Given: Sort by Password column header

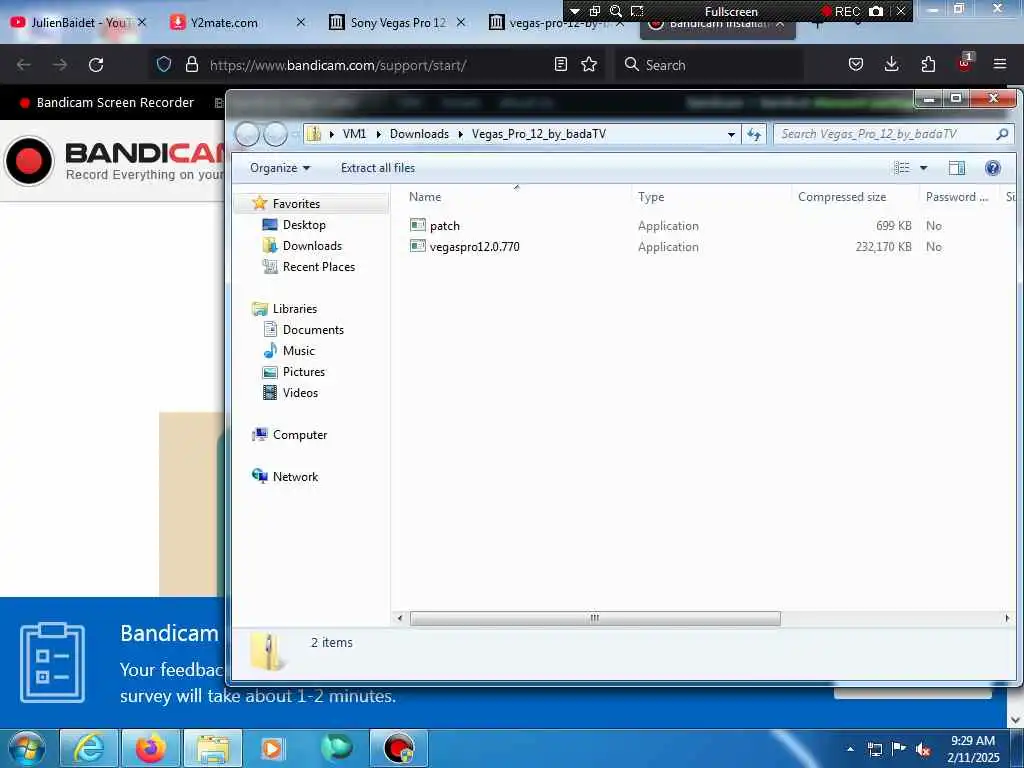Looking at the screenshot, I should point(957,197).
